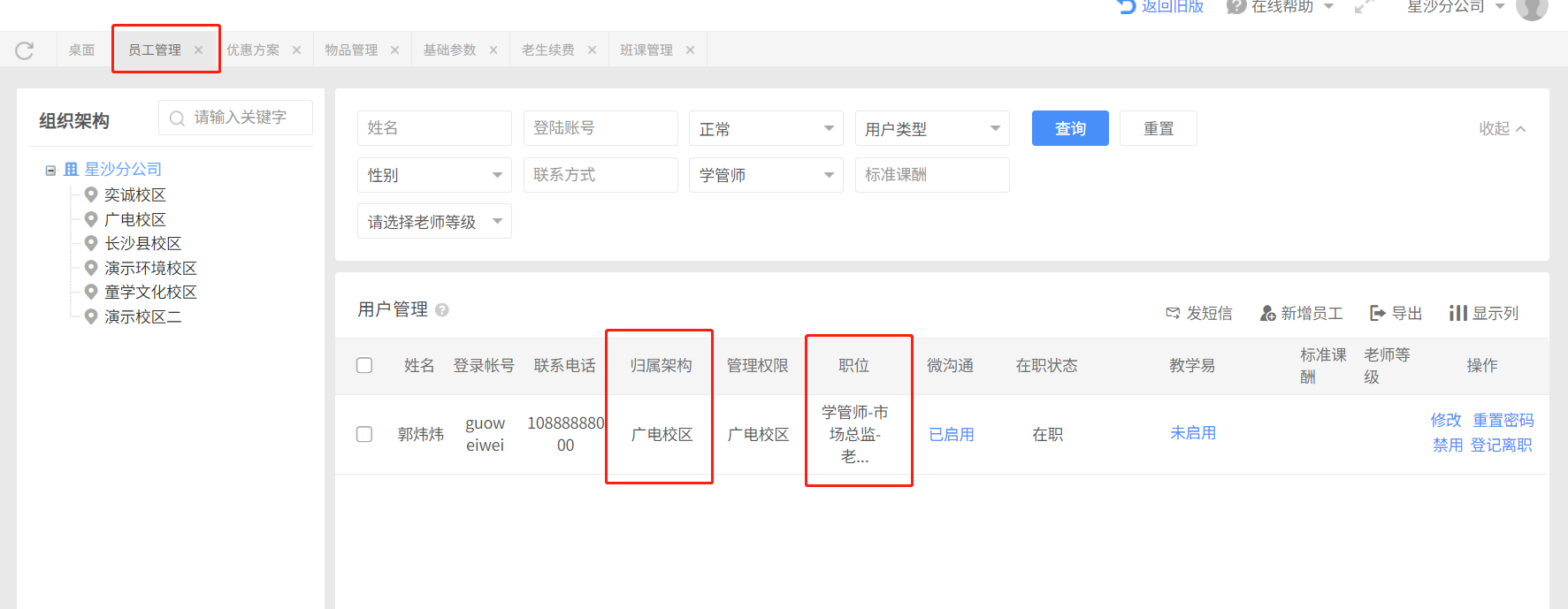Click the online help question icon
This screenshot has width=1568, height=609.
coord(1236,6)
